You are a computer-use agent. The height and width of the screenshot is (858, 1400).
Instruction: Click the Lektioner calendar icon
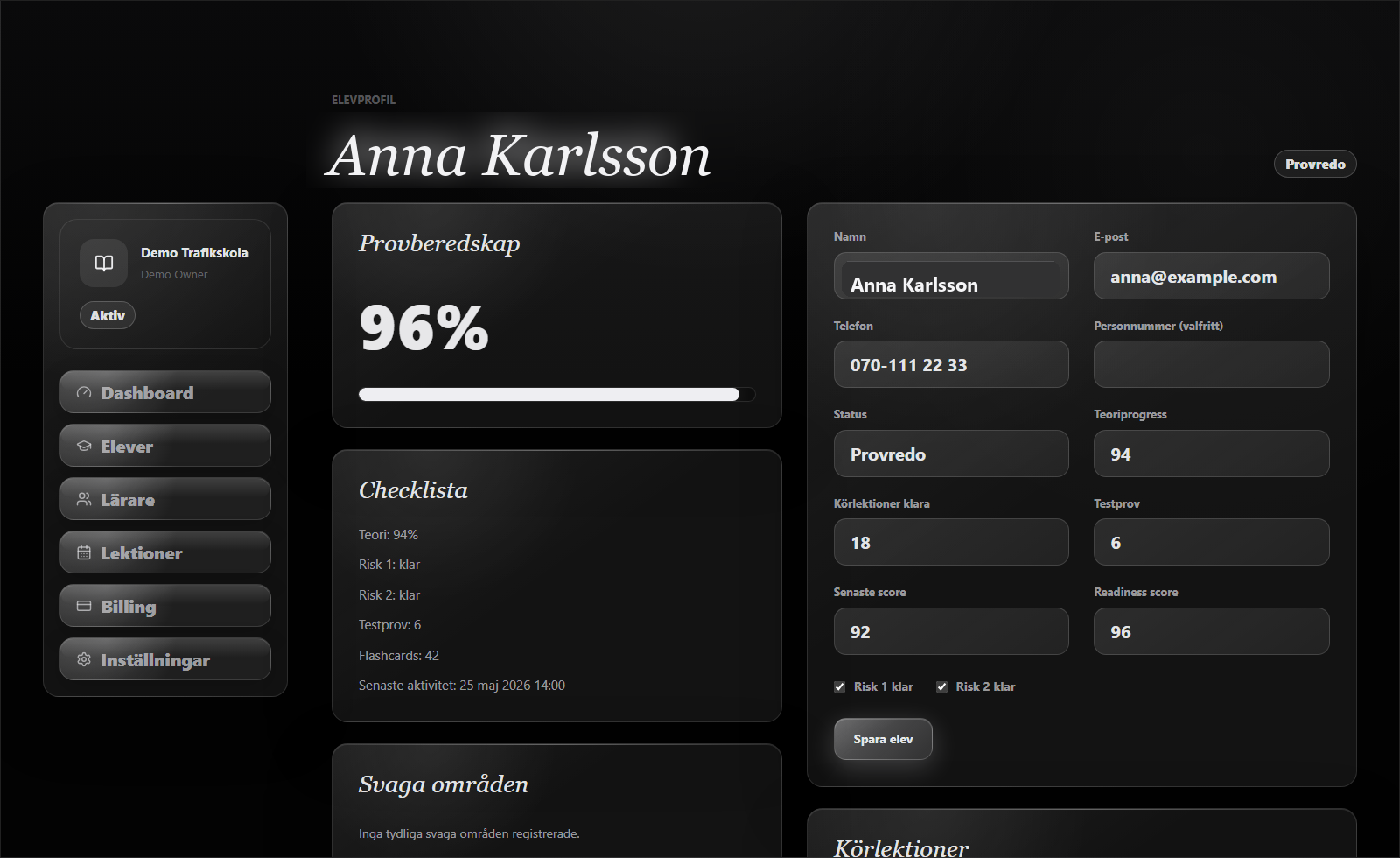pyautogui.click(x=84, y=553)
